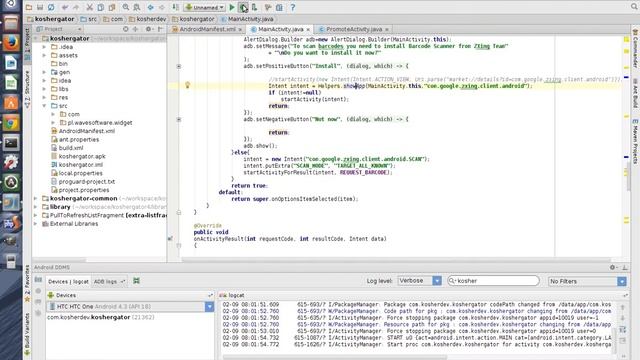Close the PromoteActivity.java tab
The height and width of the screenshot is (360, 640).
pos(387,29)
